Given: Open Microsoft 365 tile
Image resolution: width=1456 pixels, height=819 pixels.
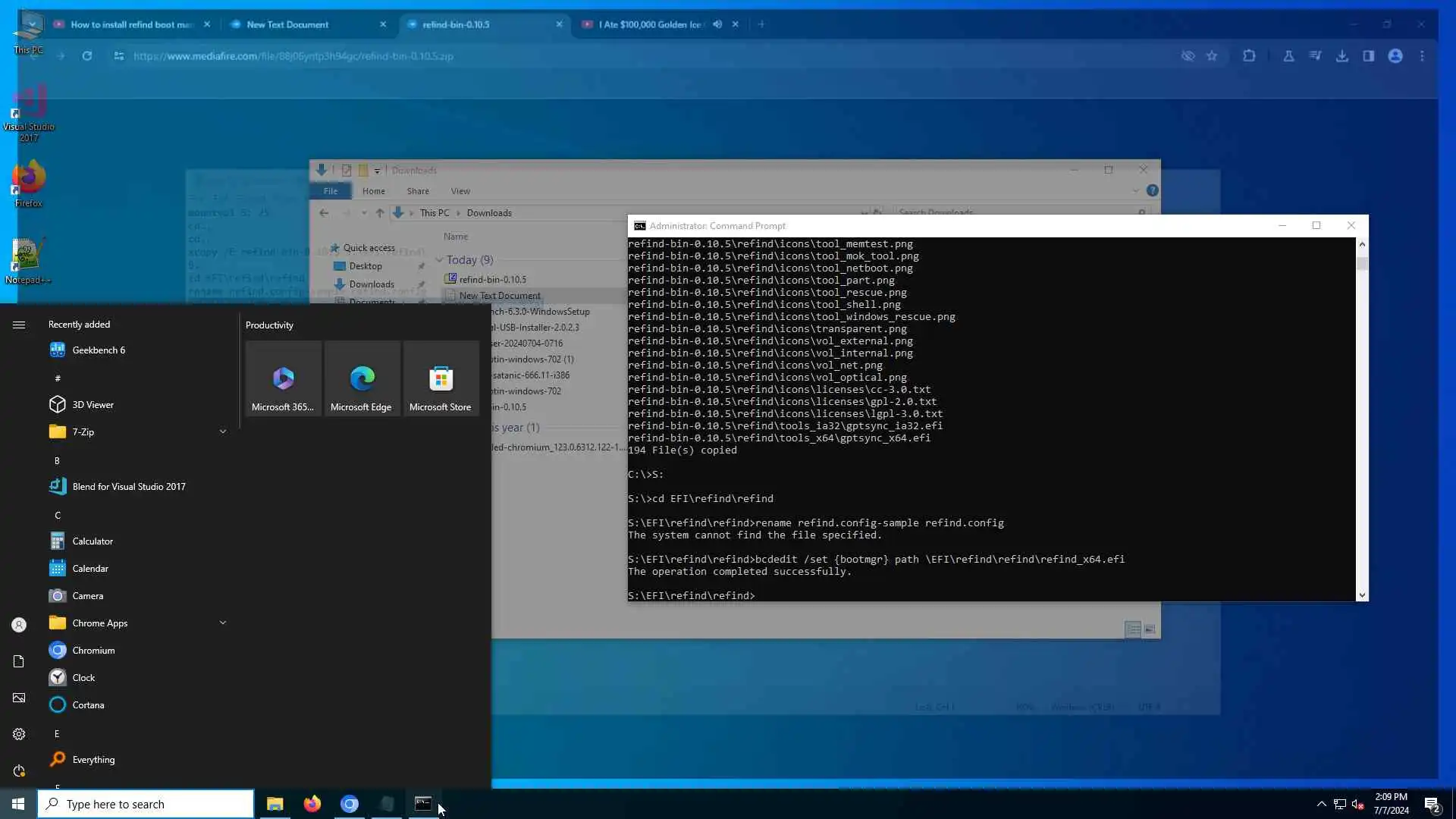Looking at the screenshot, I should [x=283, y=378].
